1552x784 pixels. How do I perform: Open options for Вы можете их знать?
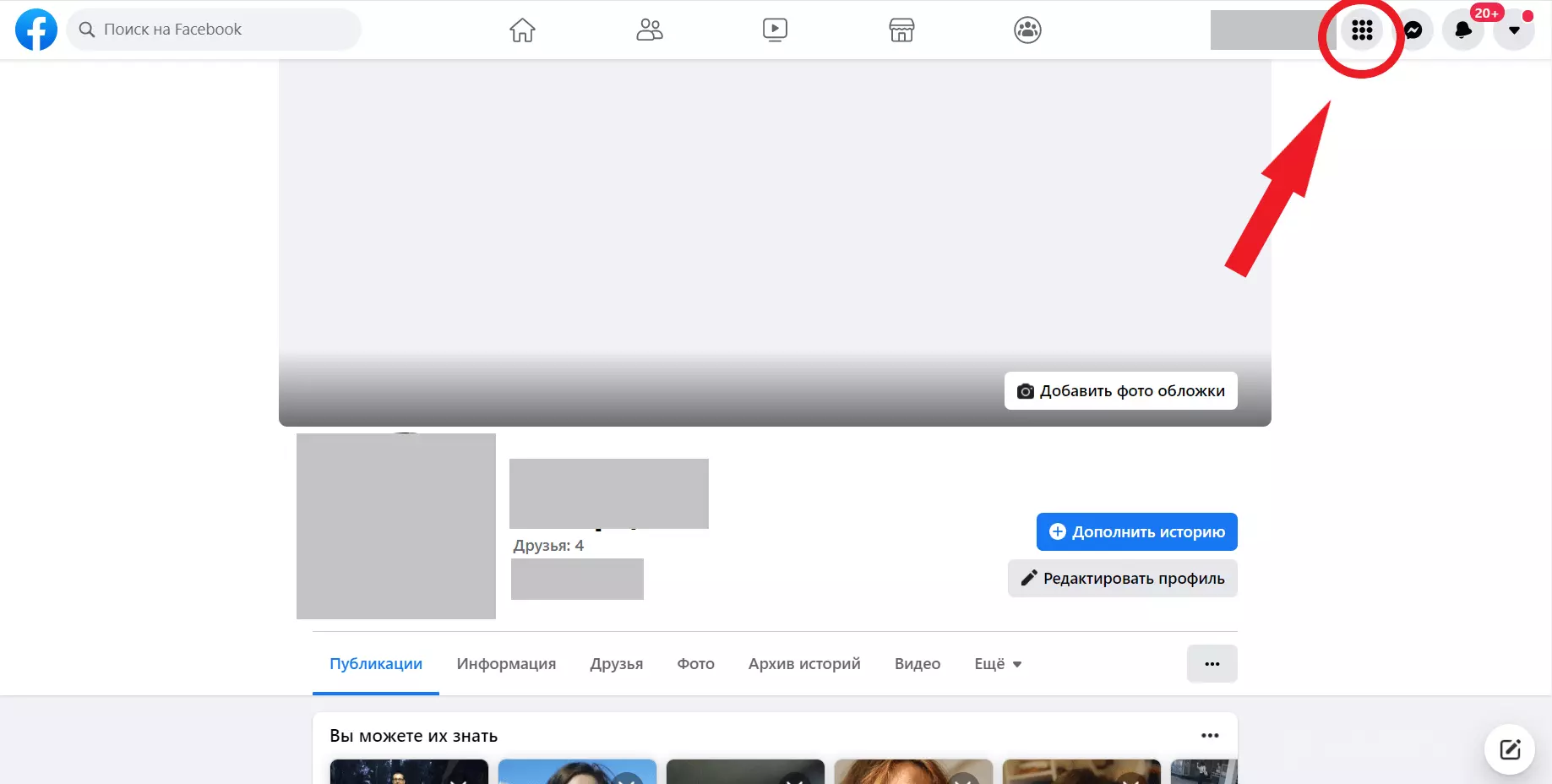tap(1210, 736)
